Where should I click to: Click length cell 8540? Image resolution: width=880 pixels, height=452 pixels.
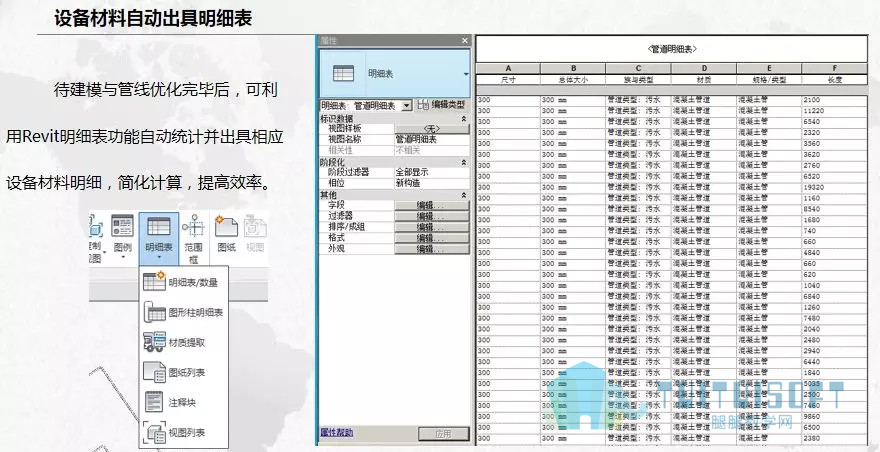pos(836,209)
